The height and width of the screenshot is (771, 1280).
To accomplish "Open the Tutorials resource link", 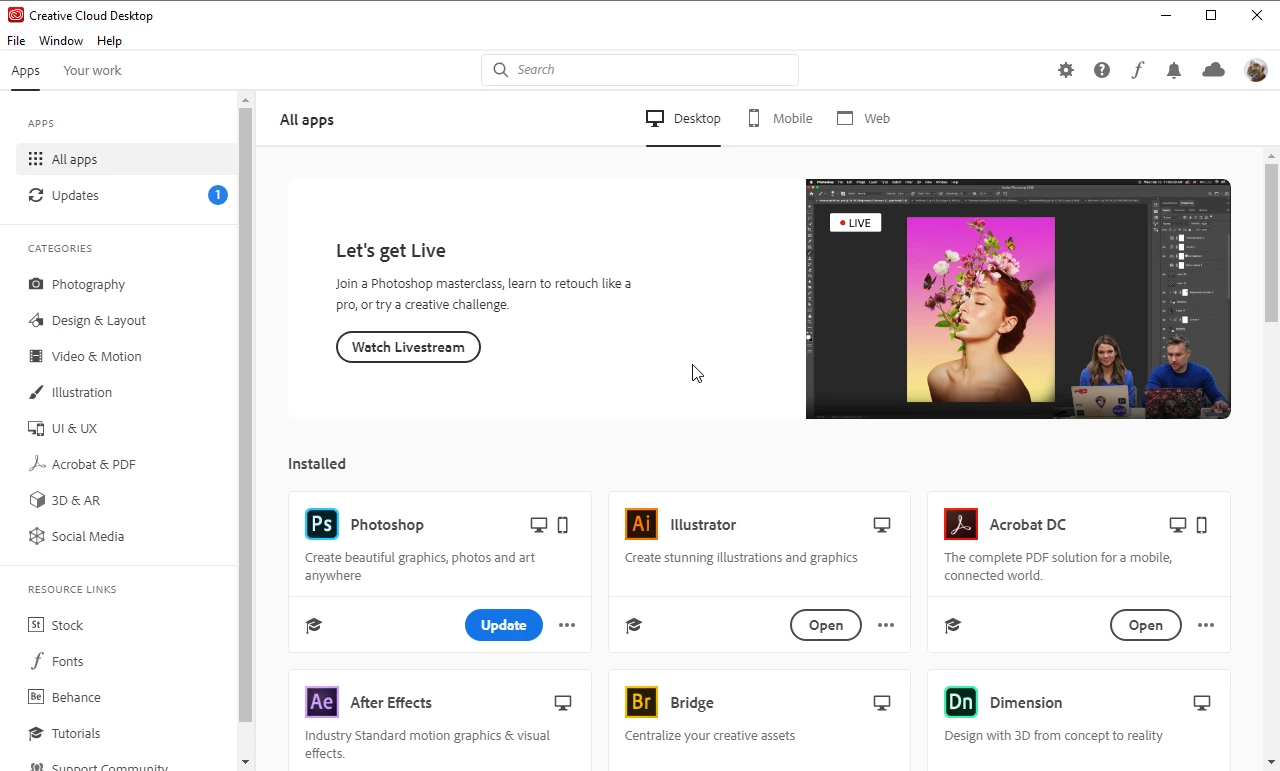I will pos(64,733).
